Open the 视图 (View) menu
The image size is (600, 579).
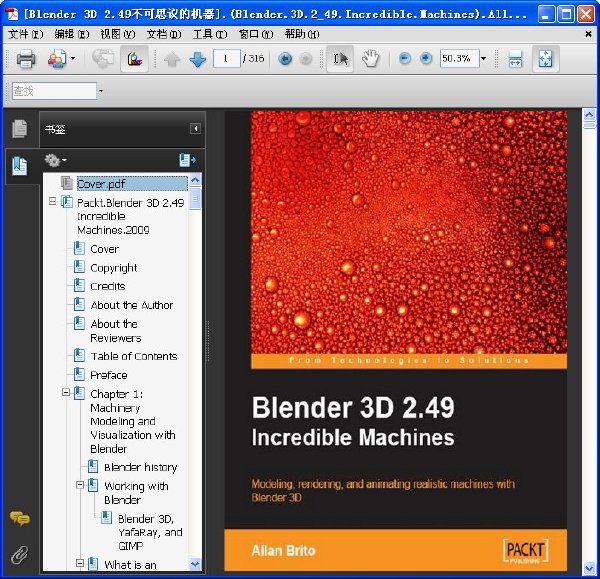[118, 34]
